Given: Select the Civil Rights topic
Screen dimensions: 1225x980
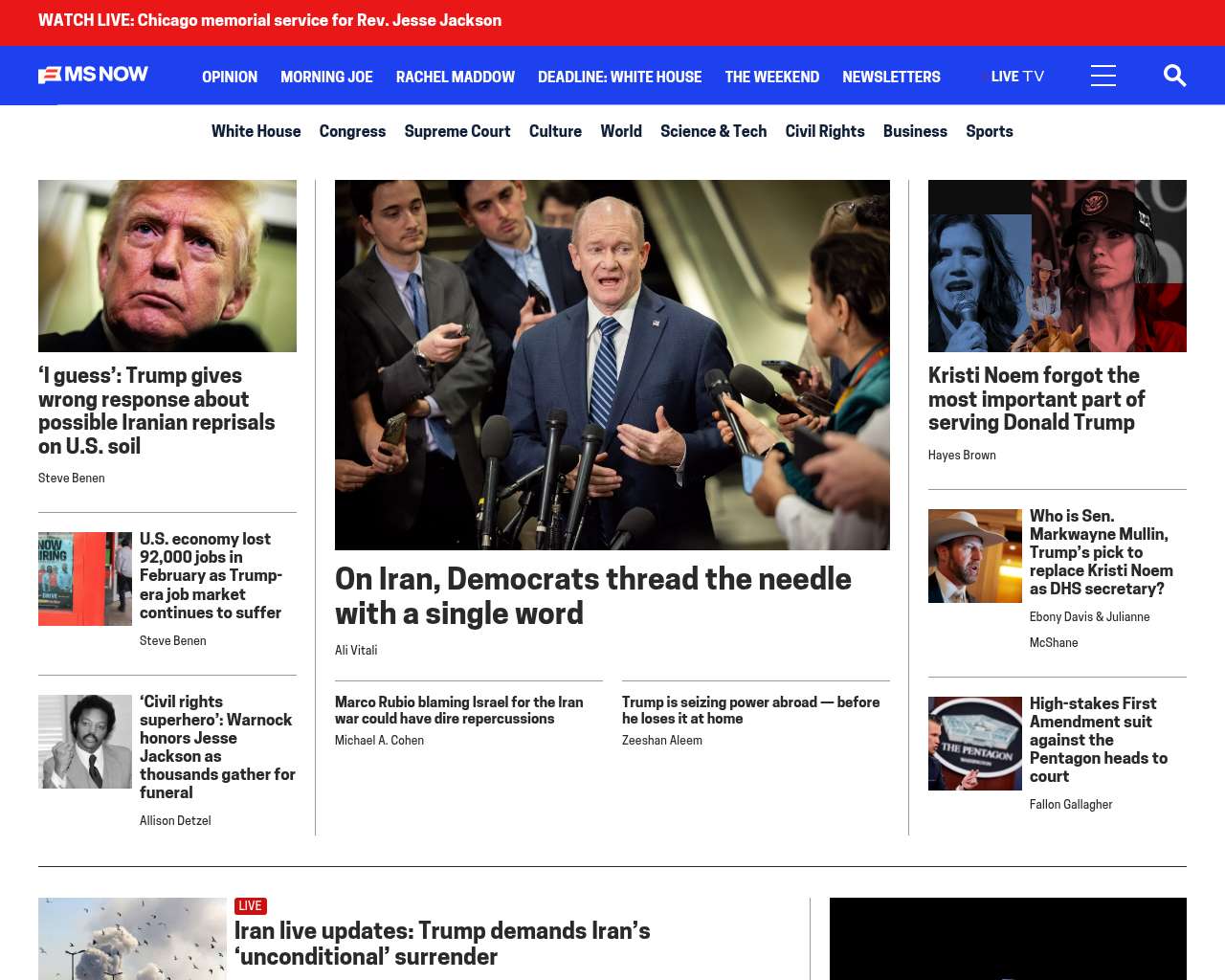Looking at the screenshot, I should [825, 131].
